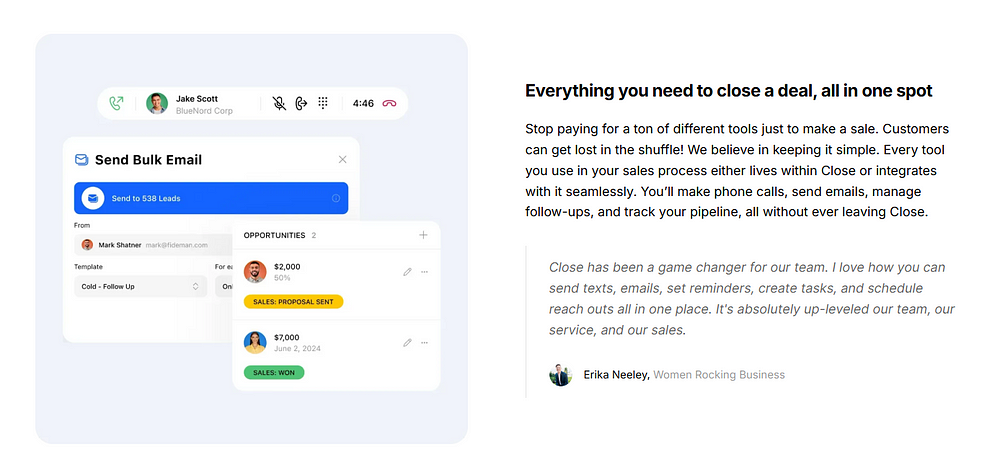Click the Sales: Won green tag
Image resolution: width=1000 pixels, height=462 pixels.
(x=274, y=372)
